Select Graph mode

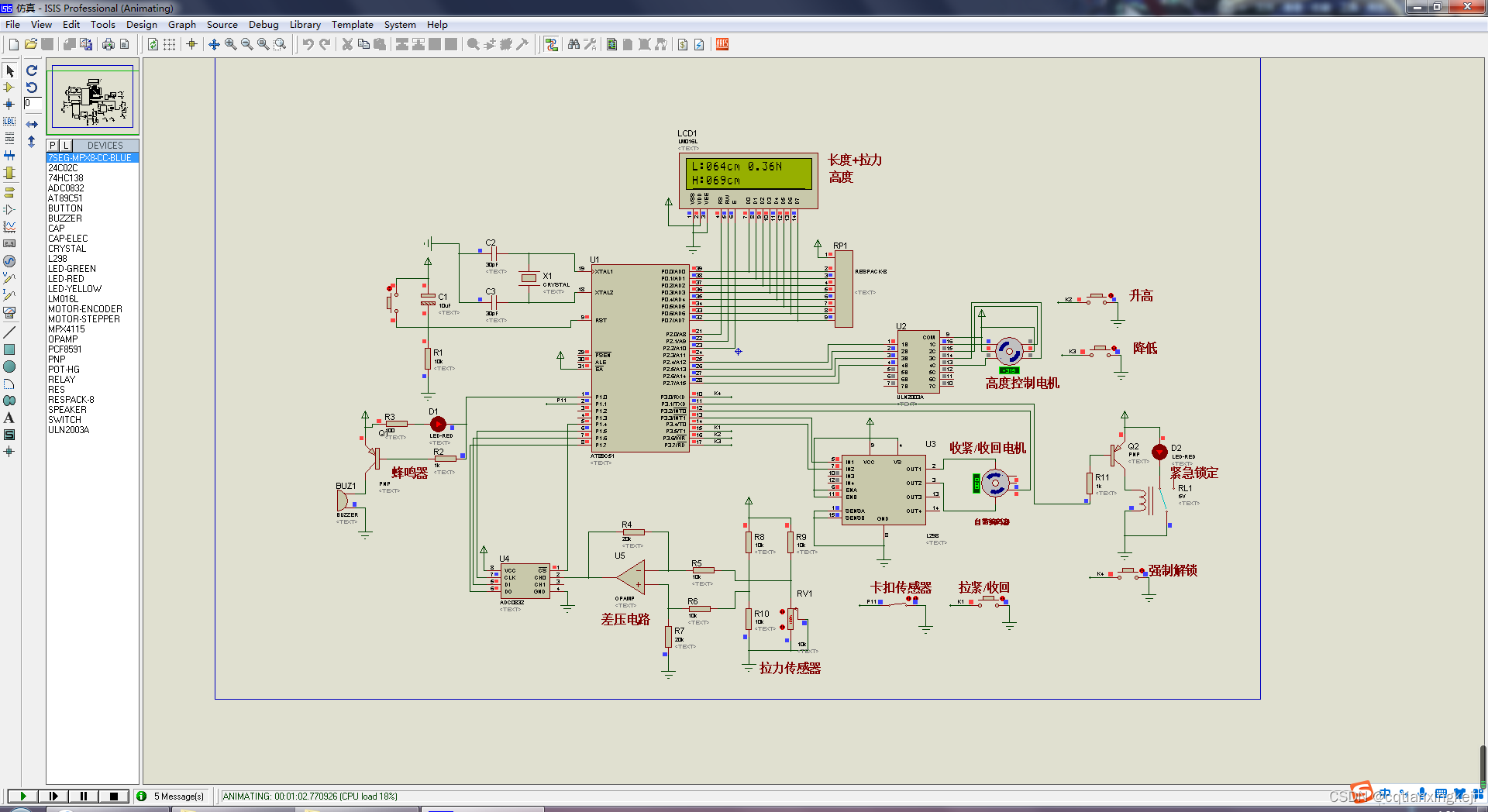[9, 226]
